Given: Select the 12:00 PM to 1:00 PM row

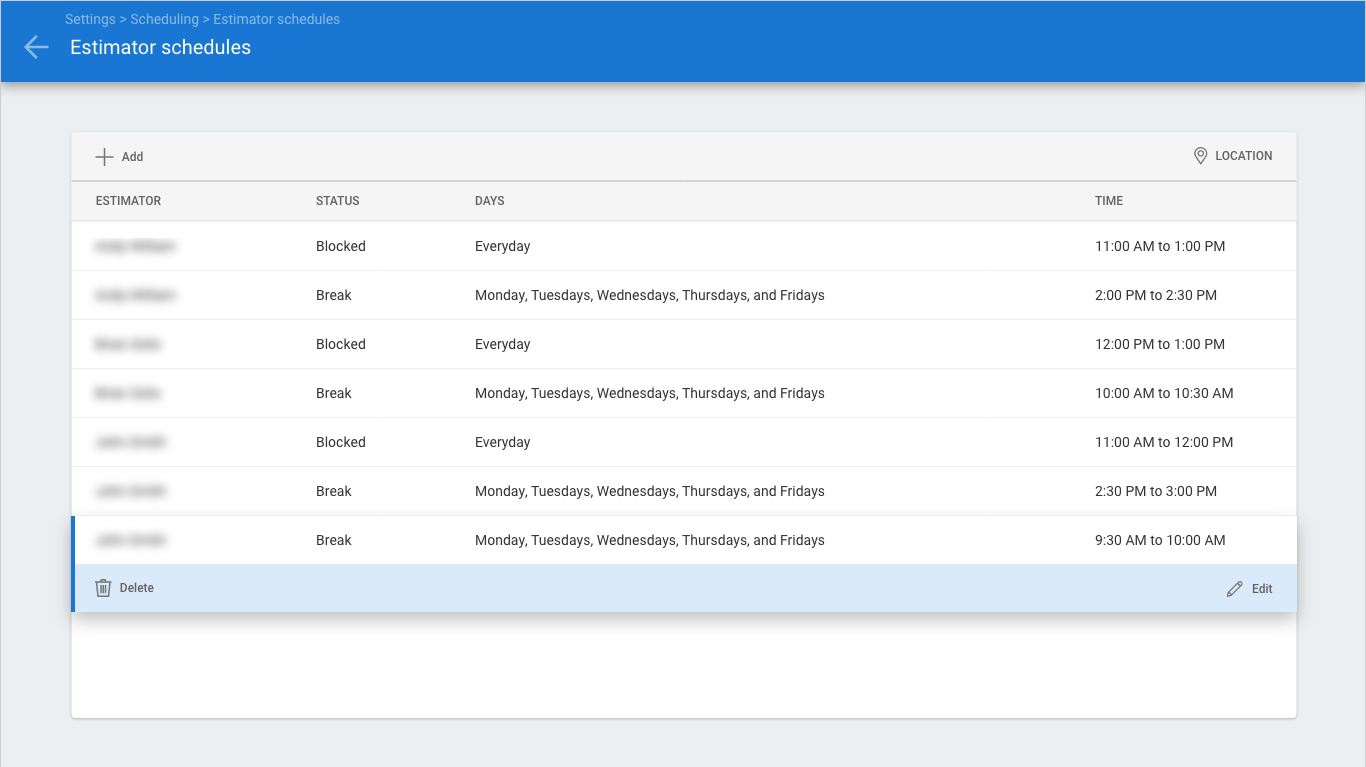Looking at the screenshot, I should tap(684, 344).
